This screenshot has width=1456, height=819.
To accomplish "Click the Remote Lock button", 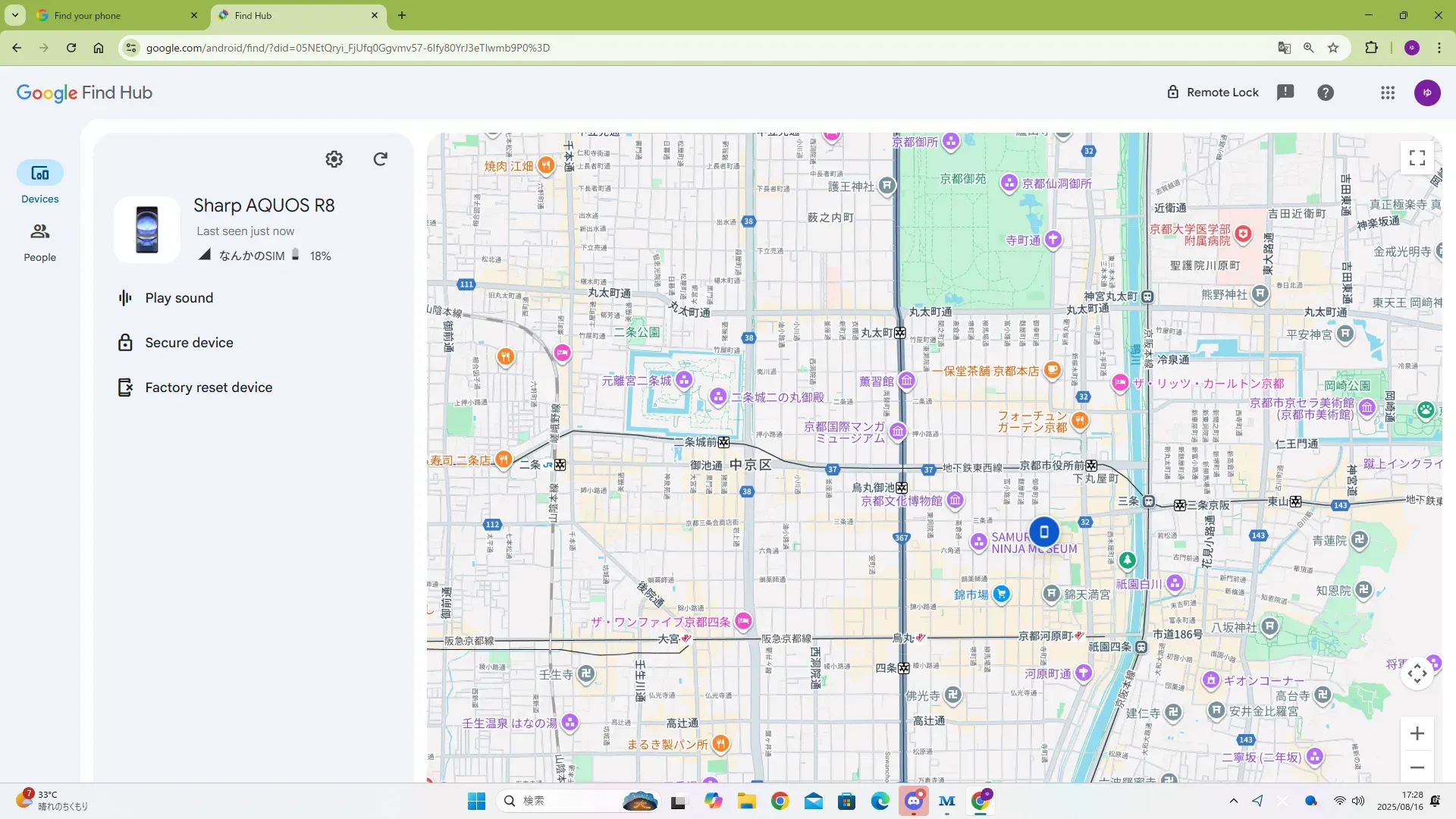I will pos(1213,93).
